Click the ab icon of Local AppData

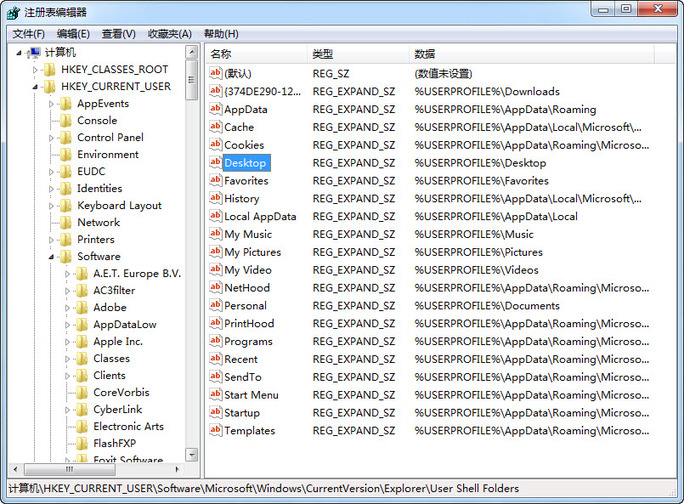click(215, 216)
